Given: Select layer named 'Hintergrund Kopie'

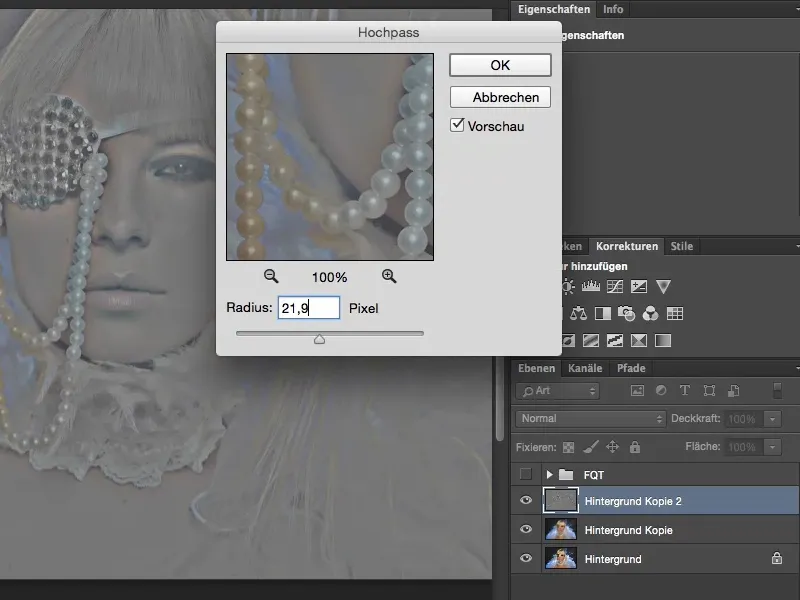Looking at the screenshot, I should click(629, 530).
